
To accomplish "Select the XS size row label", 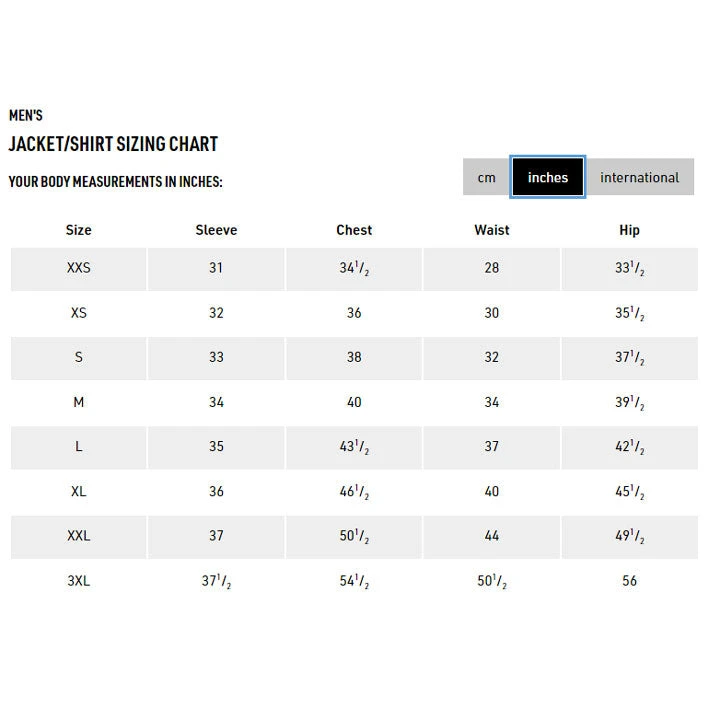I will (78, 313).
